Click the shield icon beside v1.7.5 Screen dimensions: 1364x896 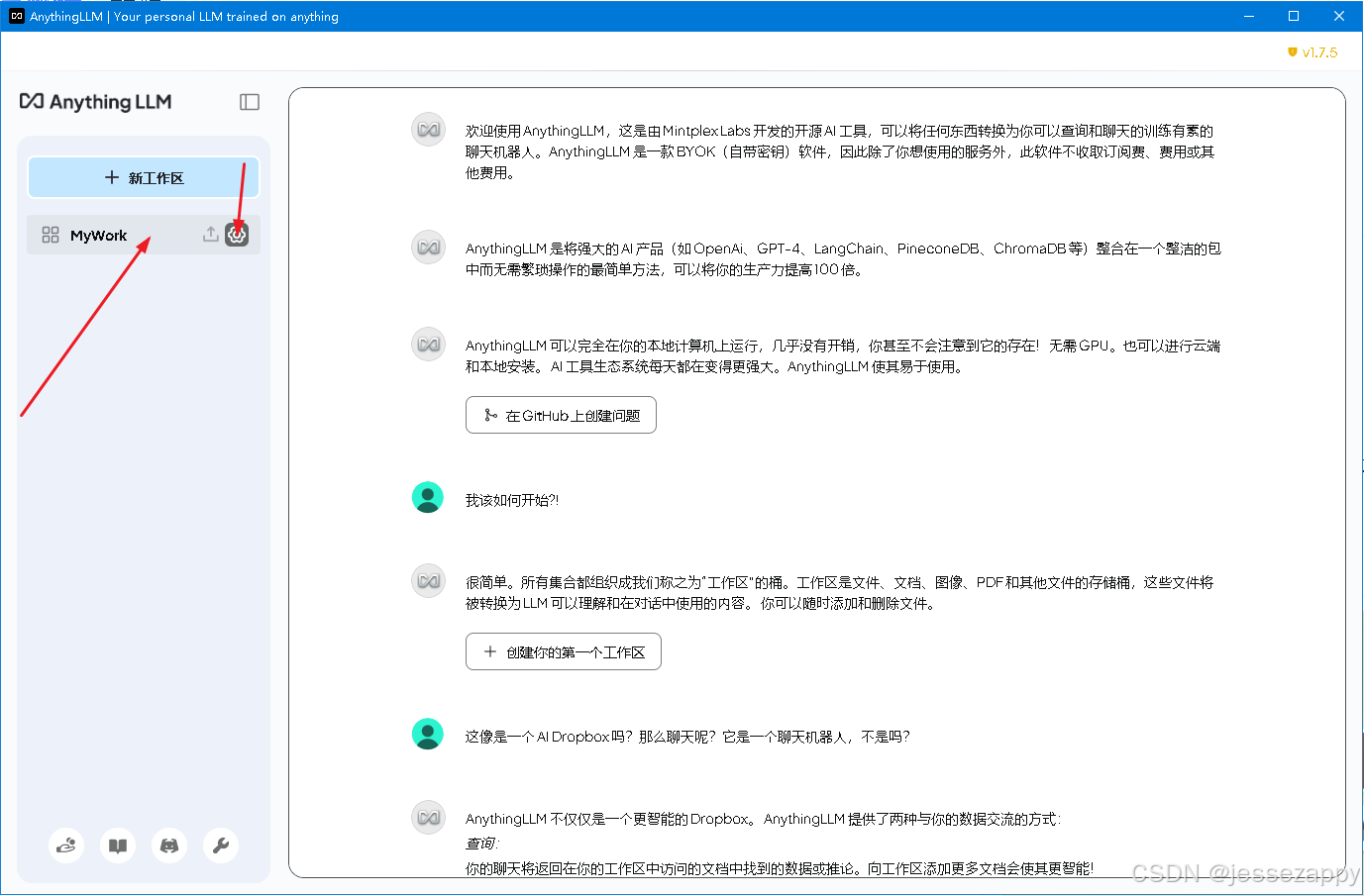tap(1292, 52)
